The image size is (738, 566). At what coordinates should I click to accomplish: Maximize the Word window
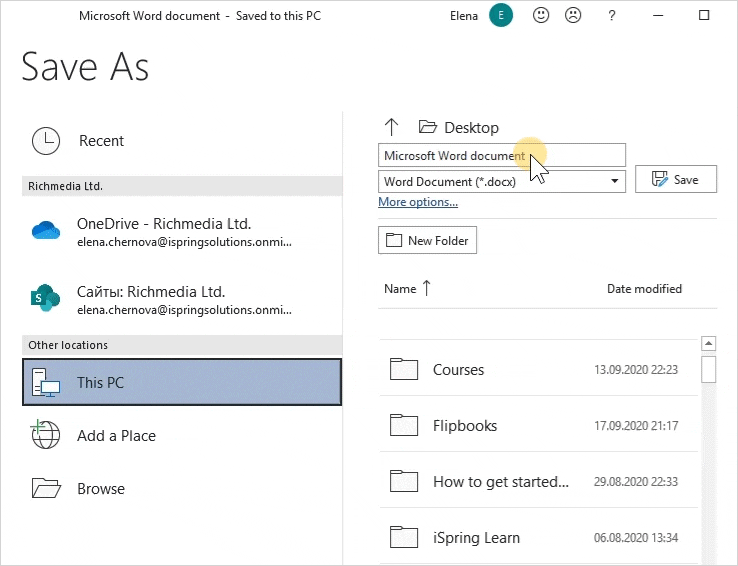pyautogui.click(x=704, y=15)
